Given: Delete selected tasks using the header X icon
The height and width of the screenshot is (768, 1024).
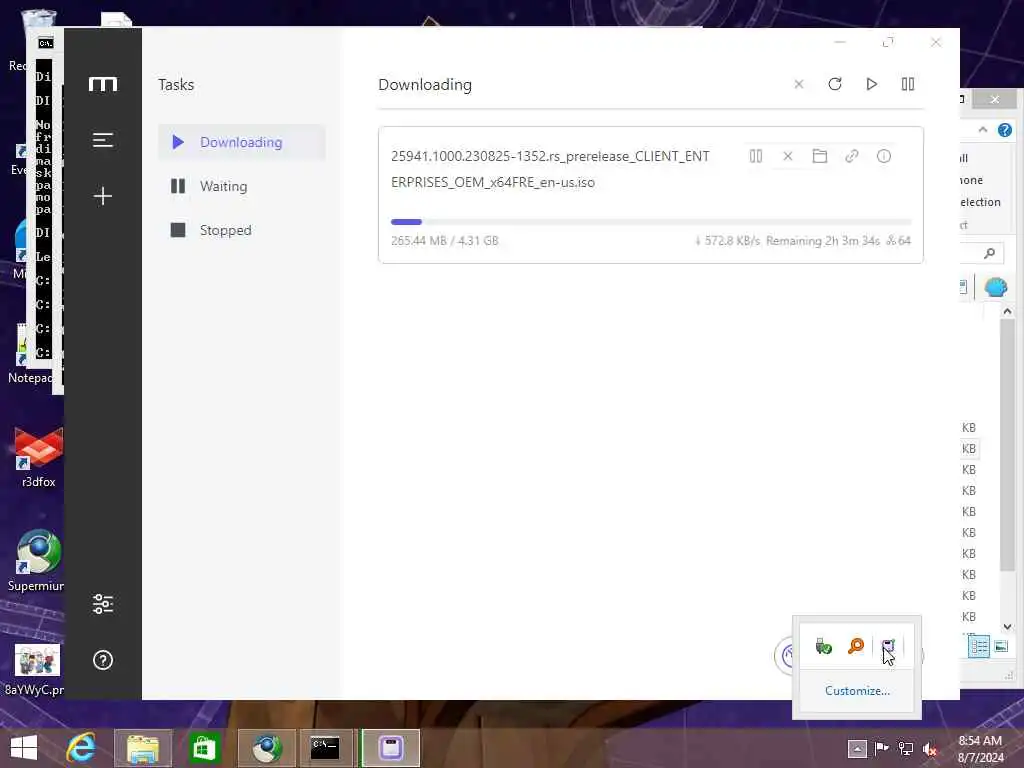Looking at the screenshot, I should pos(799,84).
